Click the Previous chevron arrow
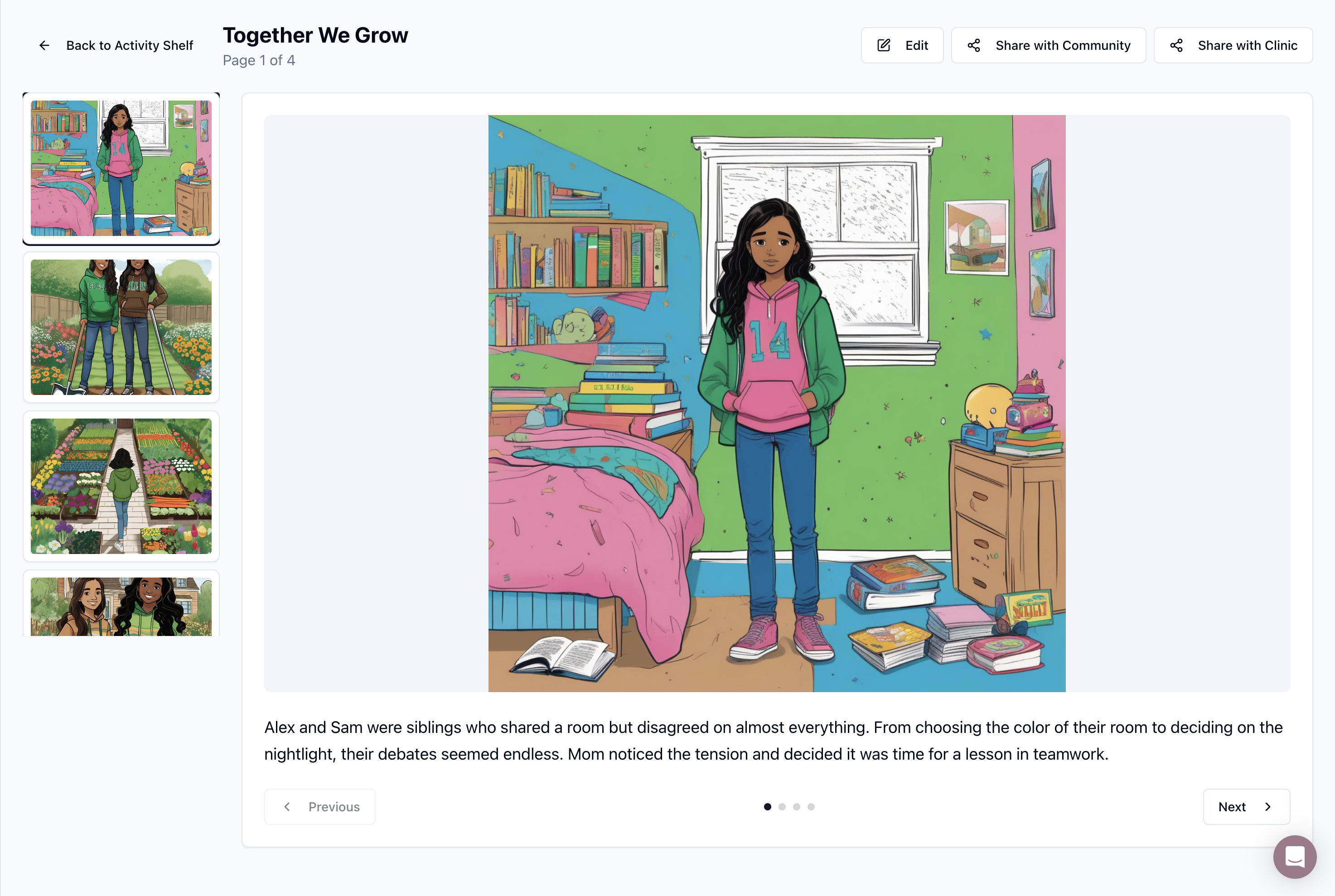Viewport: 1335px width, 896px height. point(287,807)
